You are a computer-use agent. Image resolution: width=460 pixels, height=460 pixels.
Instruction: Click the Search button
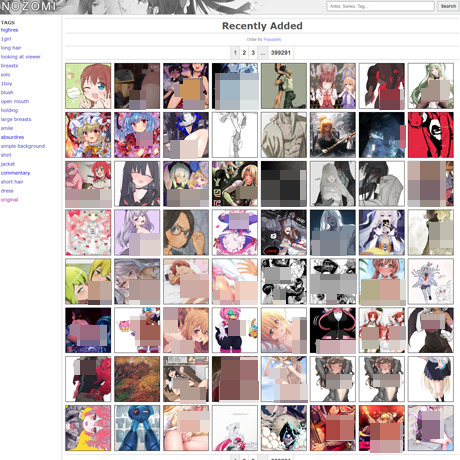(x=448, y=6)
